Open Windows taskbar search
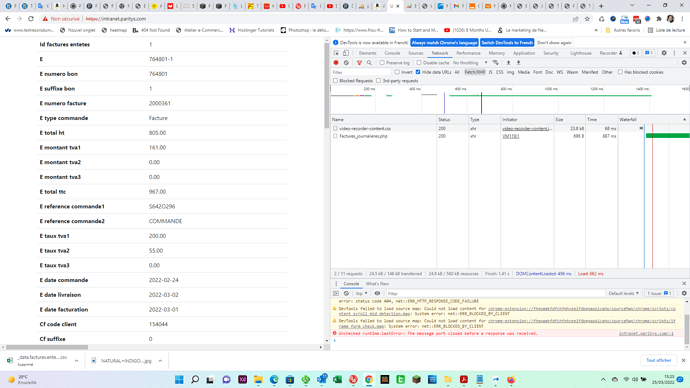The width and height of the screenshot is (690, 388). tap(195, 379)
